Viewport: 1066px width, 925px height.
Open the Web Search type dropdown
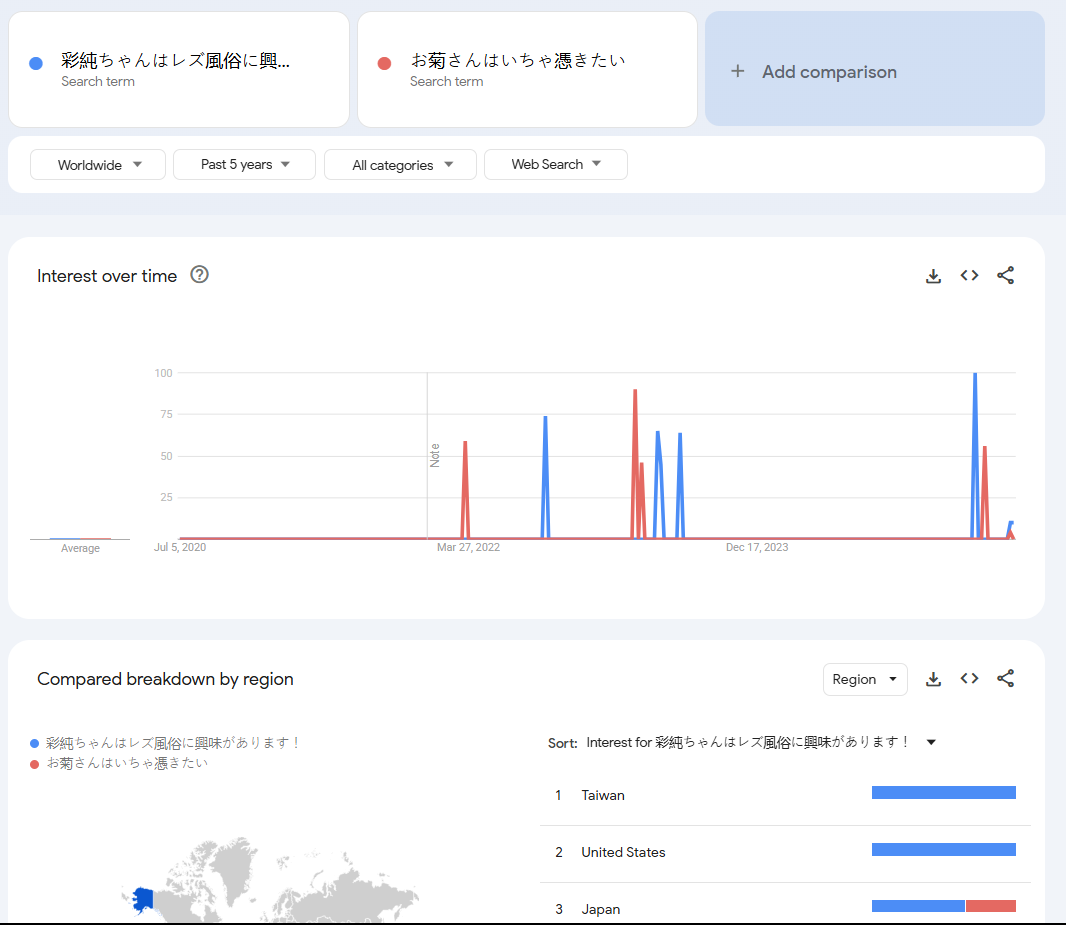(x=555, y=164)
